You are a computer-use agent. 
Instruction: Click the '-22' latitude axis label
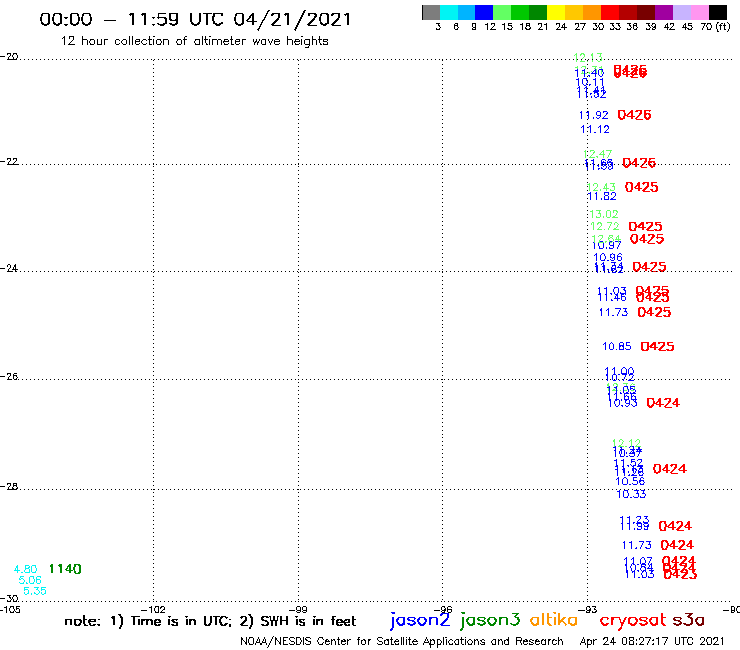(9, 161)
